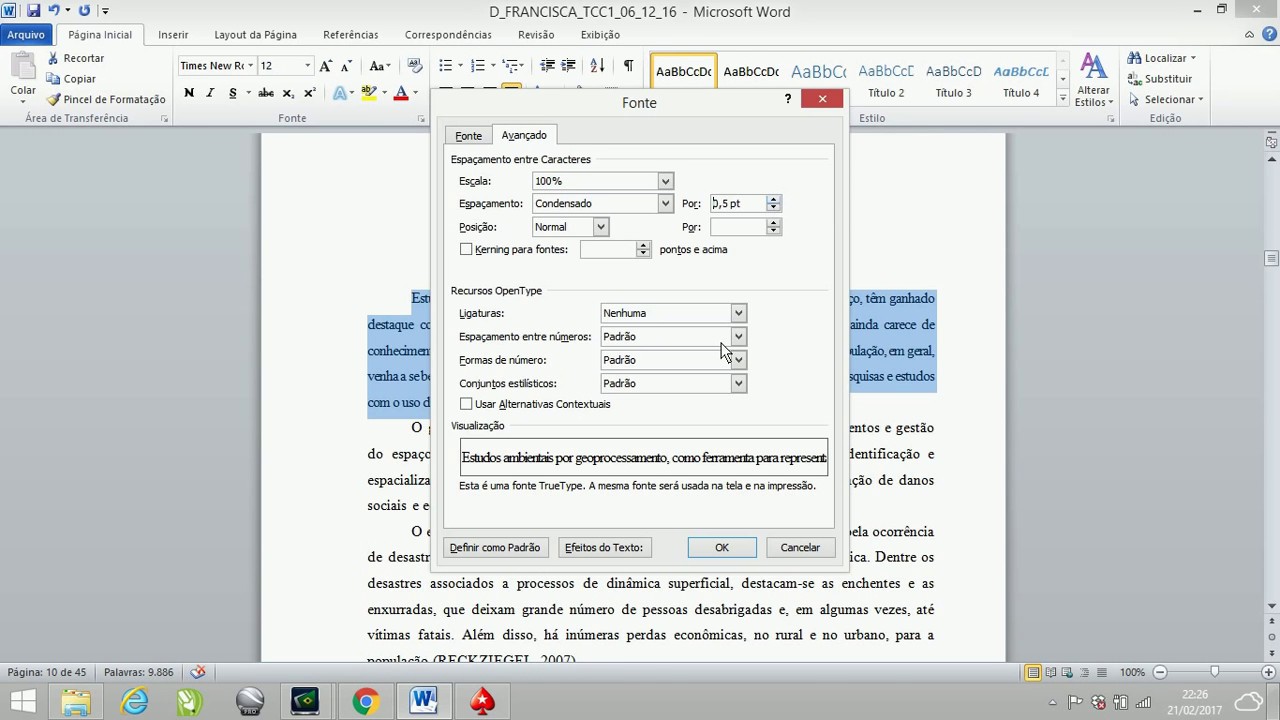Toggle bold N formatting button
Screen dimensions: 1280x720
pyautogui.click(x=189, y=93)
